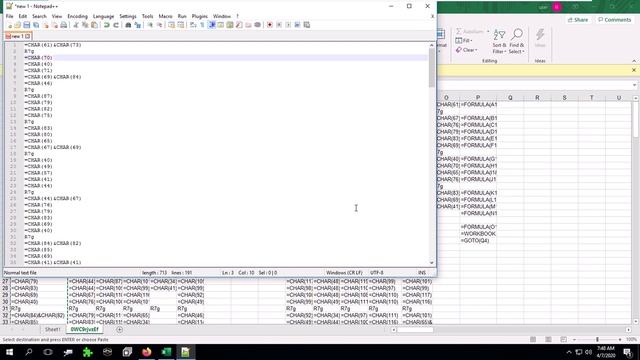Switch to Page Layout view in Excel
640x360 pixels.
548,340
